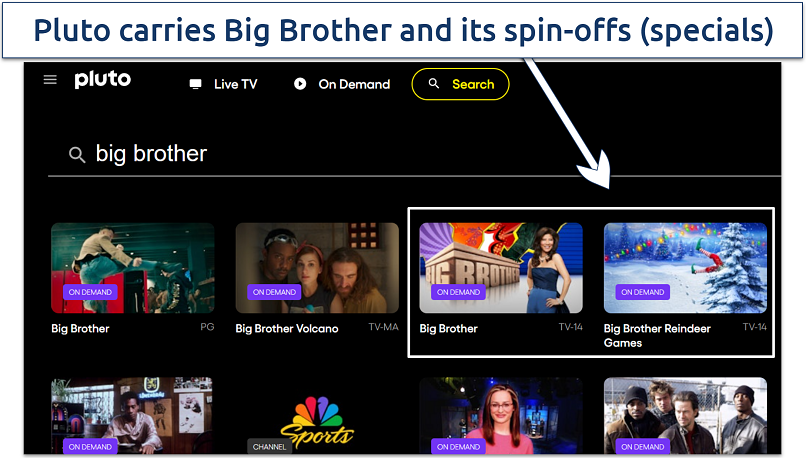
Task: Click the yellow Search button
Action: coord(461,84)
